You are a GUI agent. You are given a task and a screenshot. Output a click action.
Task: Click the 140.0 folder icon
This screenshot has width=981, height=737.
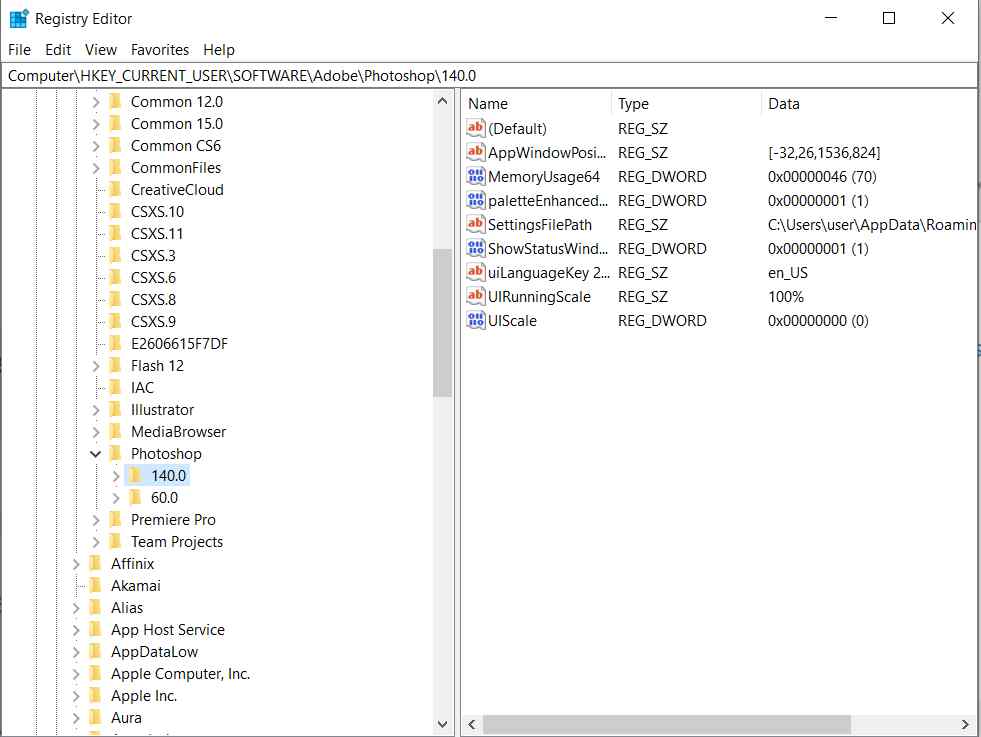click(136, 475)
